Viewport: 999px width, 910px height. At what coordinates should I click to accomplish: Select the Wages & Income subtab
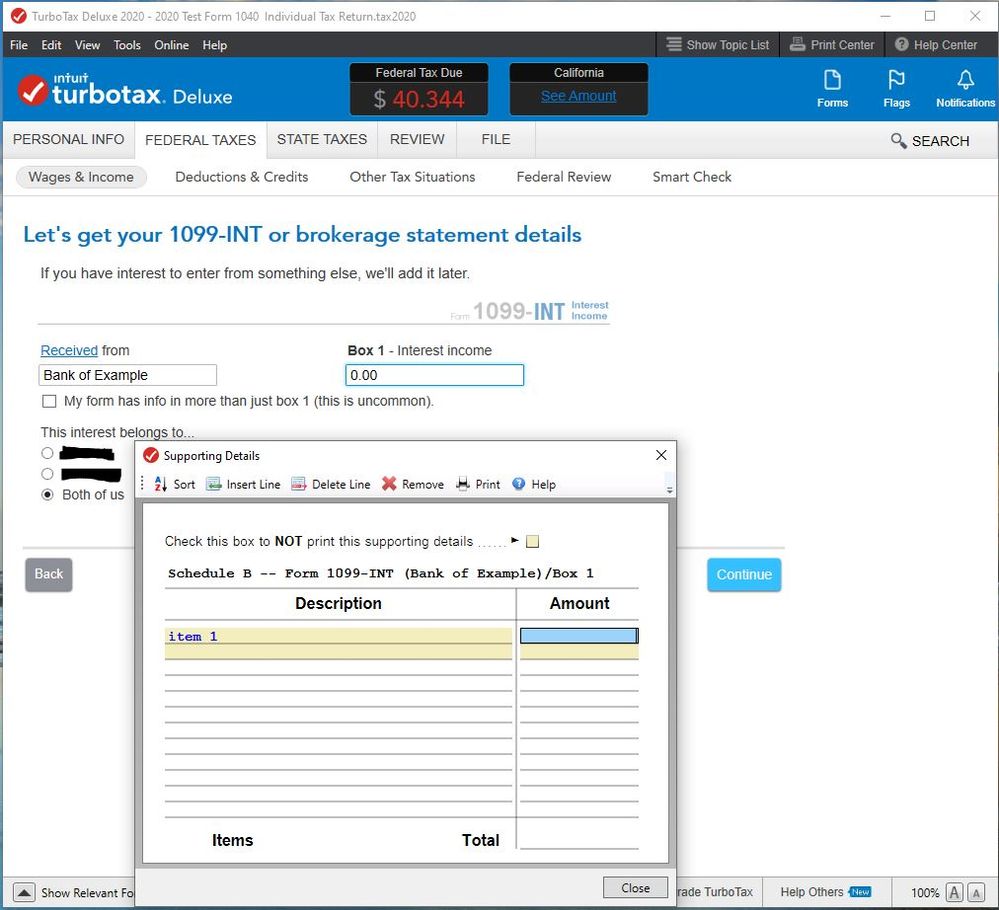point(81,177)
